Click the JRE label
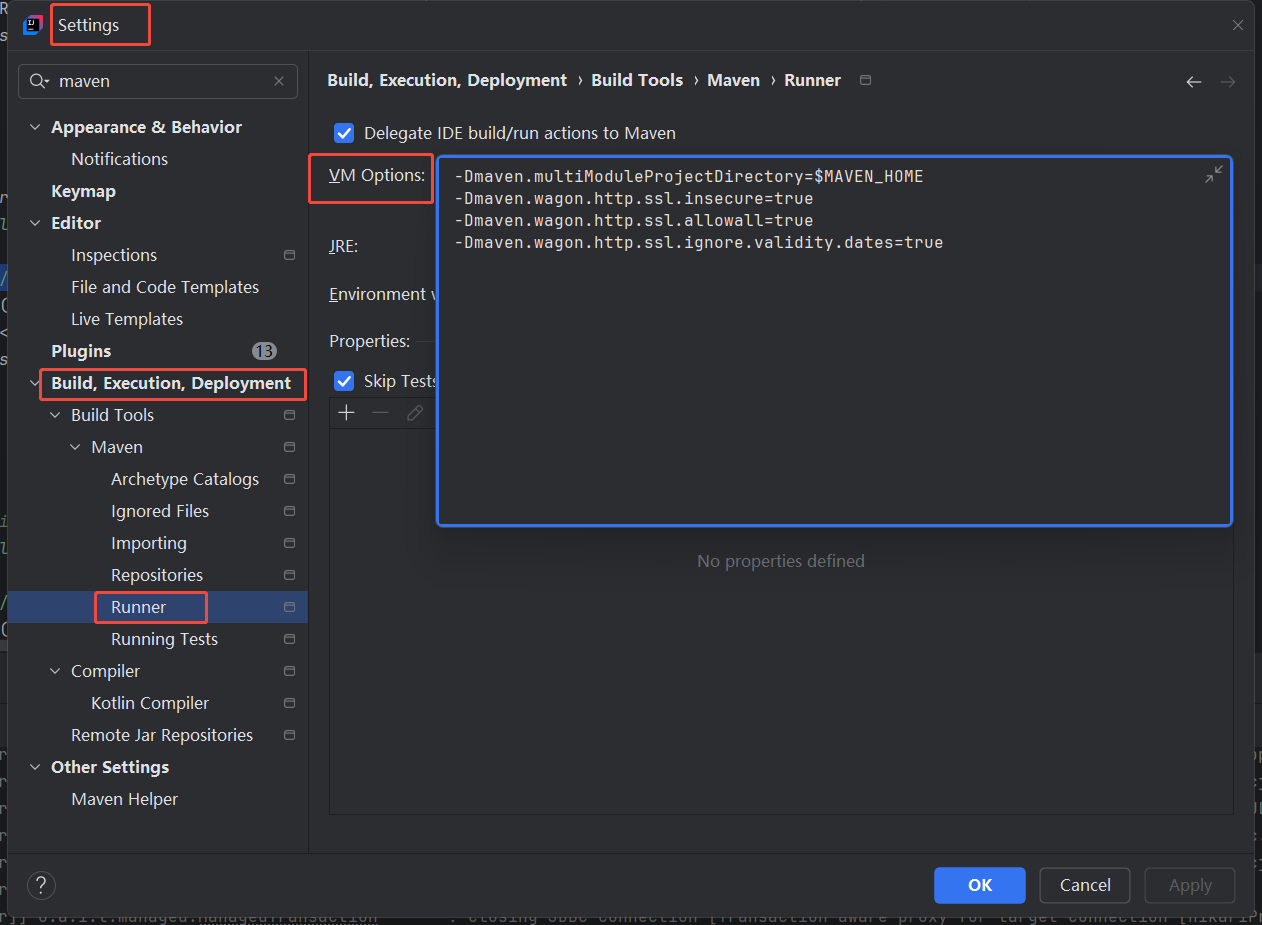Viewport: 1262px width, 925px height. pyautogui.click(x=343, y=246)
